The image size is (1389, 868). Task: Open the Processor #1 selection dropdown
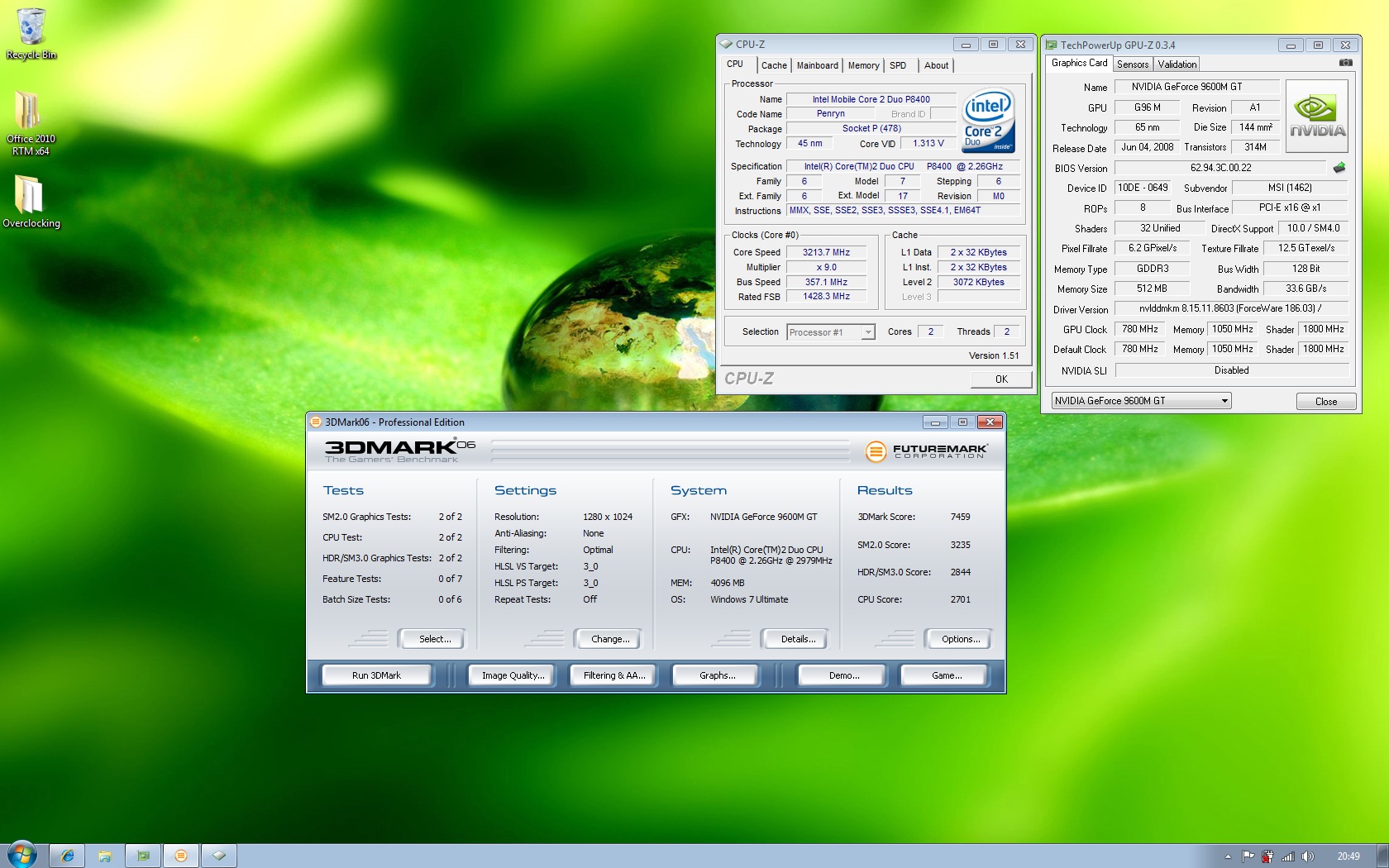[x=830, y=332]
